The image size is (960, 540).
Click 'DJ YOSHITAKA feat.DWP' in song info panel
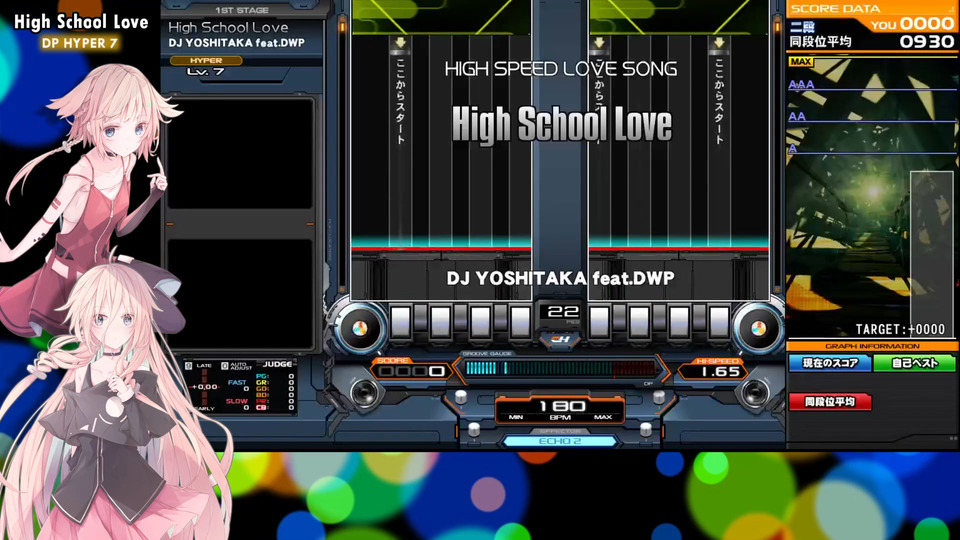pyautogui.click(x=236, y=43)
